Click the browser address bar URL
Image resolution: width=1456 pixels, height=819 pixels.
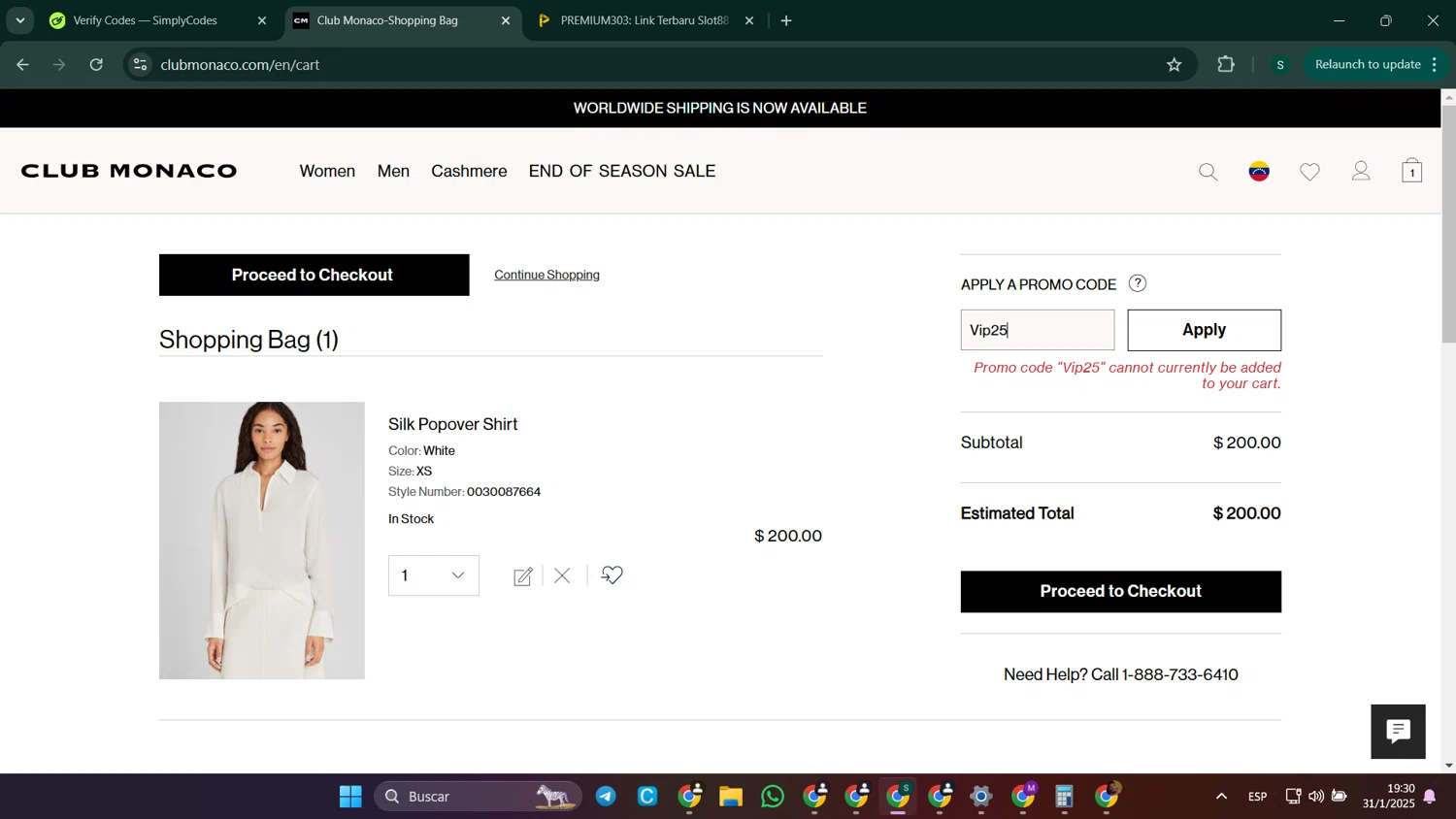(240, 65)
